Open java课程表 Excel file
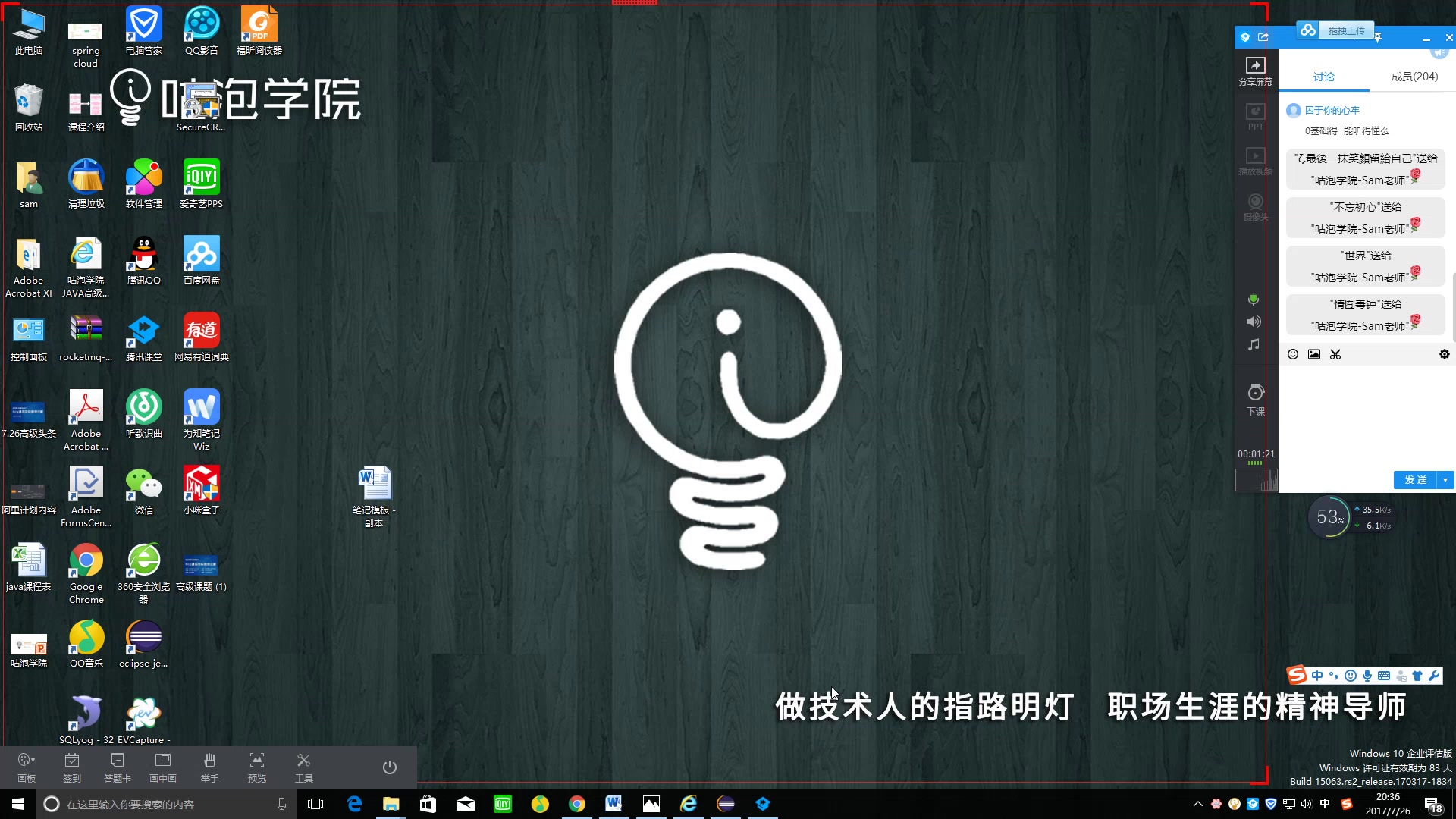 (29, 566)
